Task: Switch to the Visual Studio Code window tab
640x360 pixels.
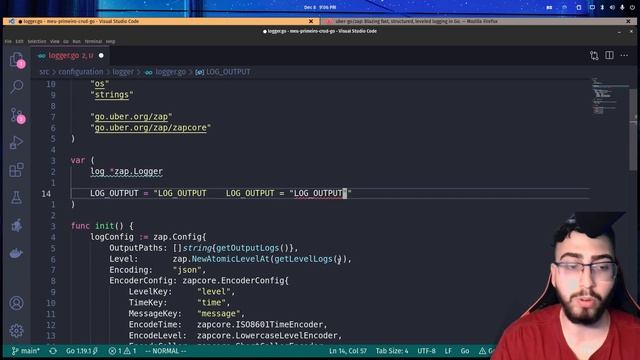Action: 160,21
